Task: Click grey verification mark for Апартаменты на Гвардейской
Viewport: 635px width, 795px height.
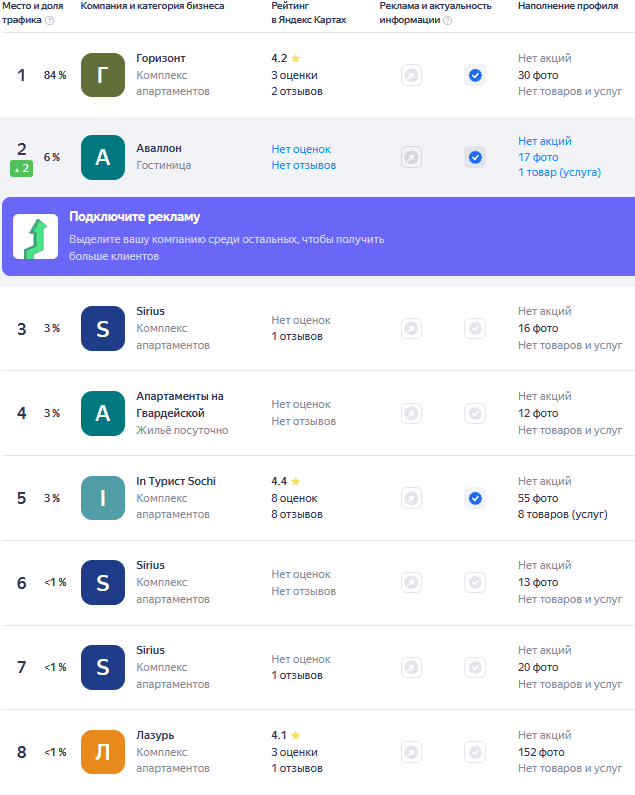Action: 475,414
